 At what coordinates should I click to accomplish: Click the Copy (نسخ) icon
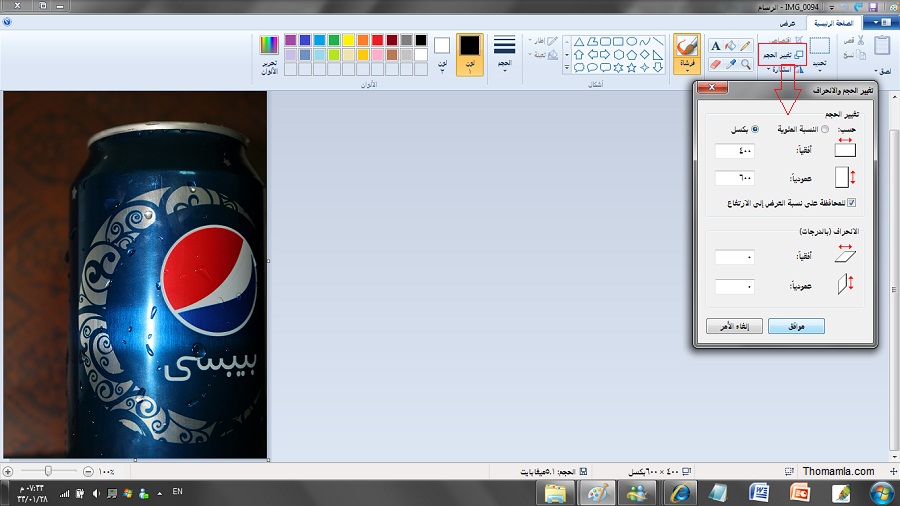click(860, 55)
